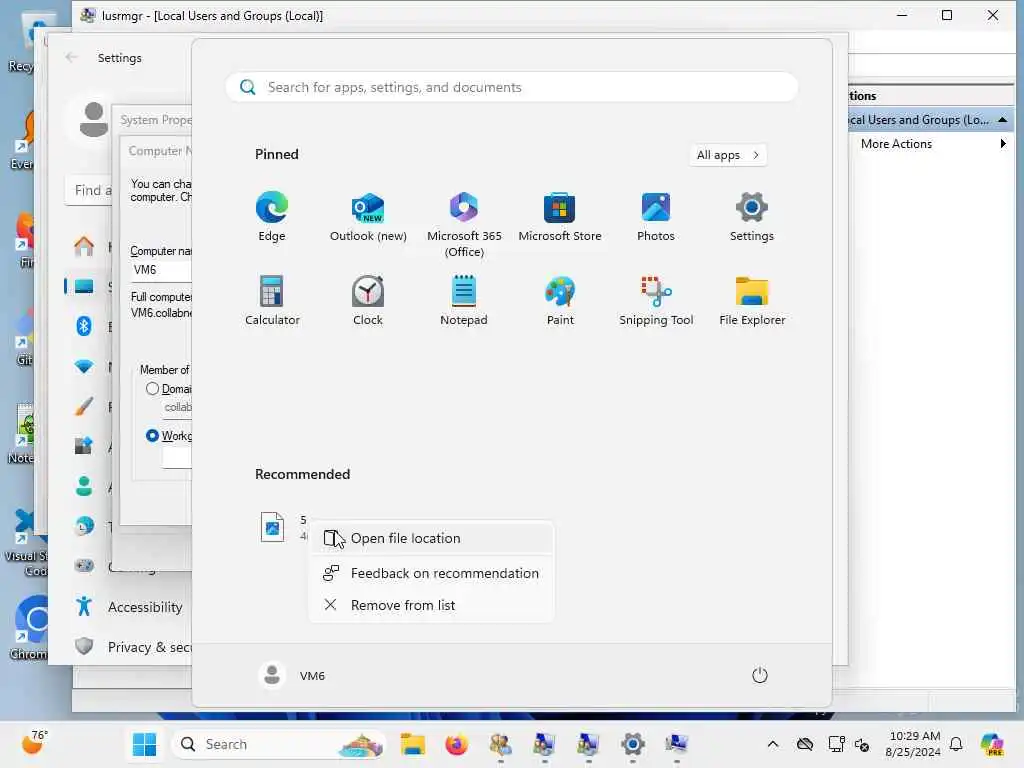Open the clock showing 10:29 AM
The width and height of the screenshot is (1024, 768).
coord(914,744)
